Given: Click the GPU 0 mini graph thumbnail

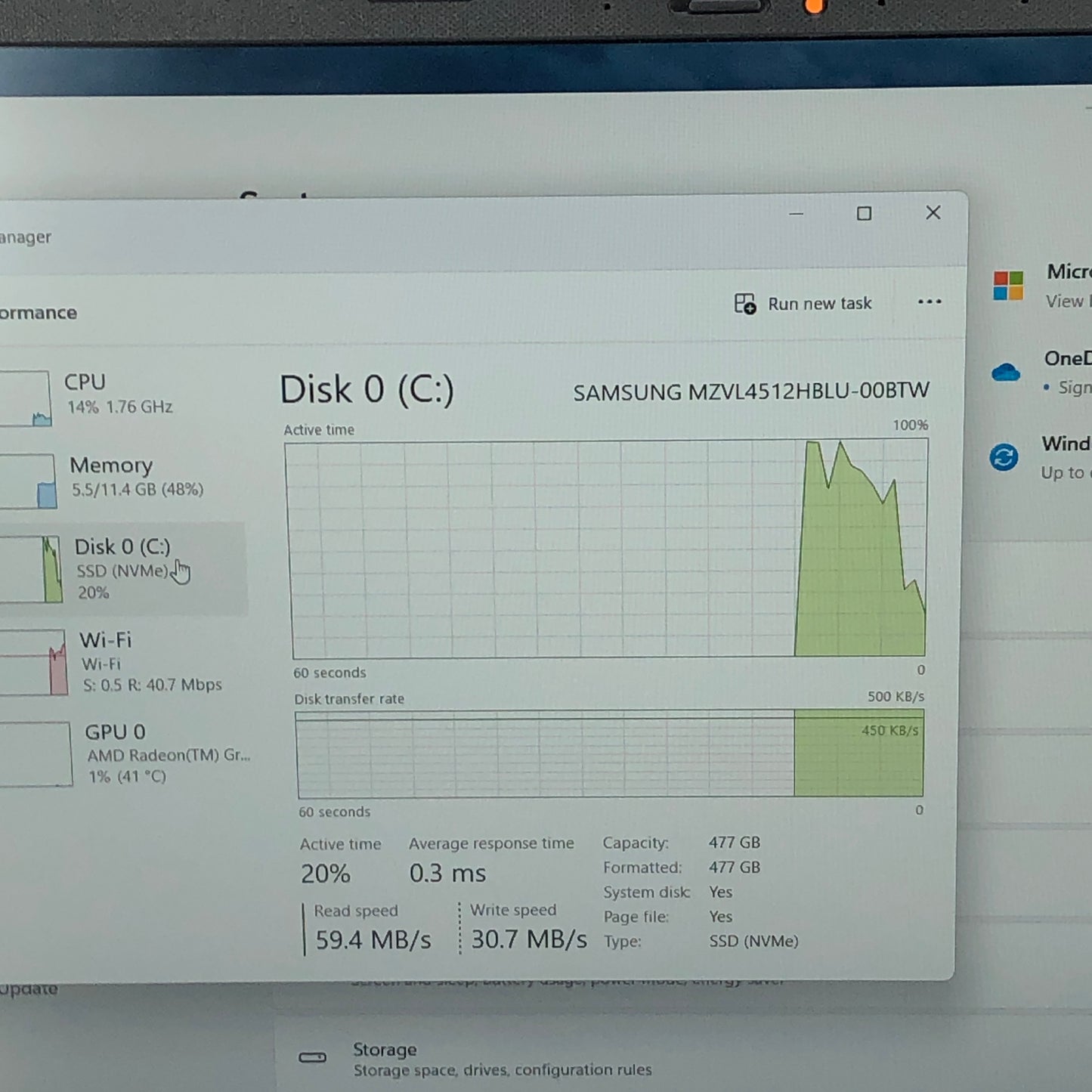Looking at the screenshot, I should point(36,754).
